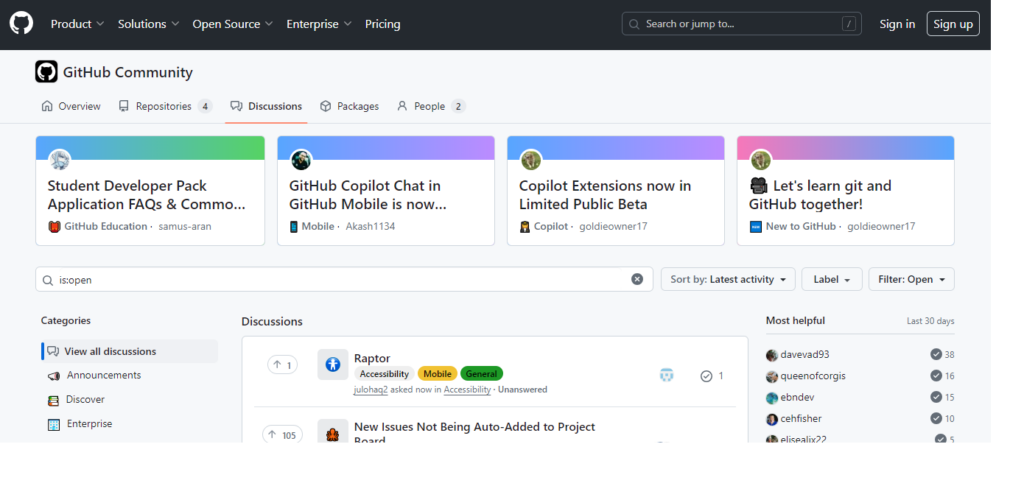Clear the is:open search query

pyautogui.click(x=637, y=280)
